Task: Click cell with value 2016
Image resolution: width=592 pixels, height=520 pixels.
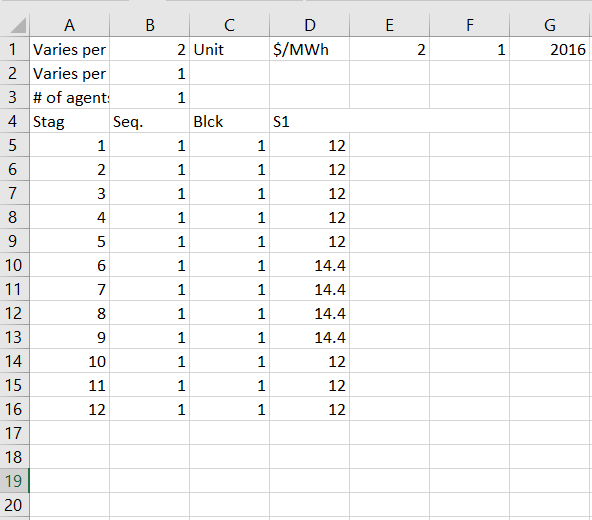Action: click(550, 49)
